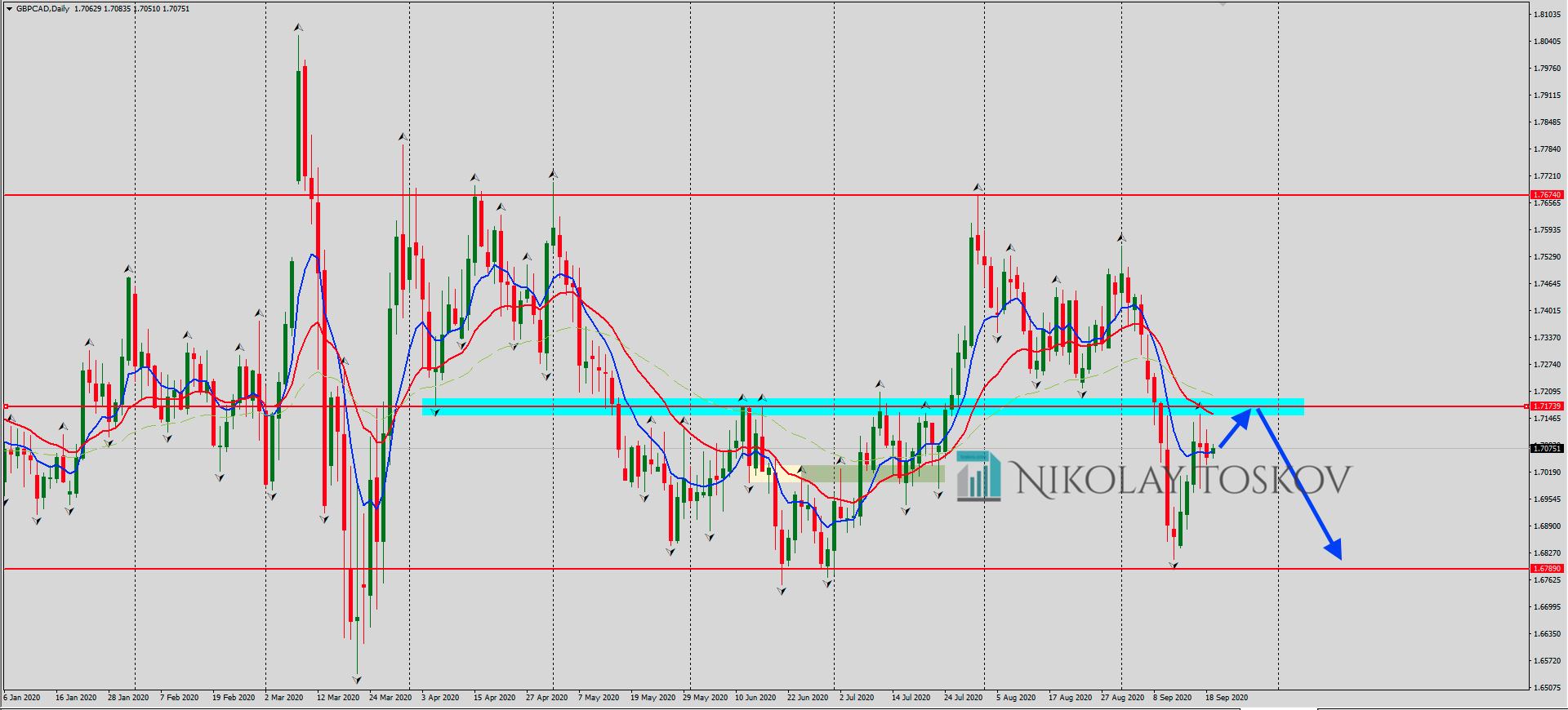Image resolution: width=1568 pixels, height=710 pixels.
Task: Click price axis value 1.69545
Action: (x=1547, y=499)
